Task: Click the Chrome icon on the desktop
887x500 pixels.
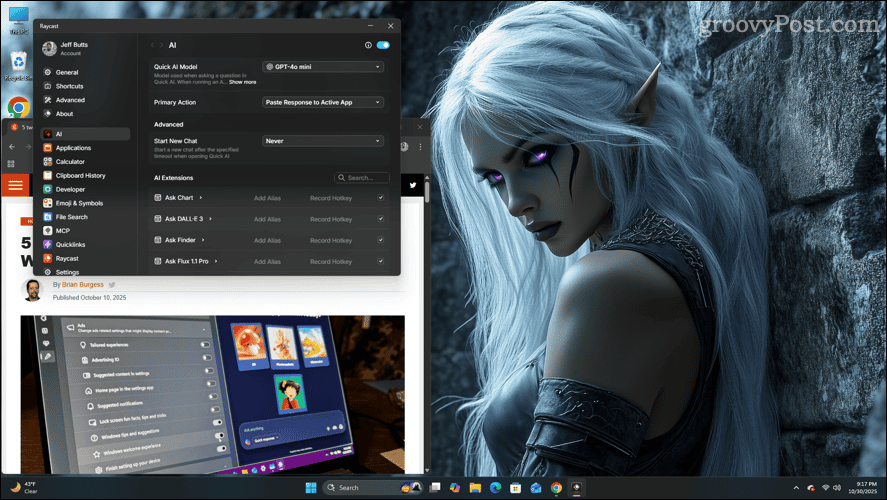Action: click(x=18, y=107)
